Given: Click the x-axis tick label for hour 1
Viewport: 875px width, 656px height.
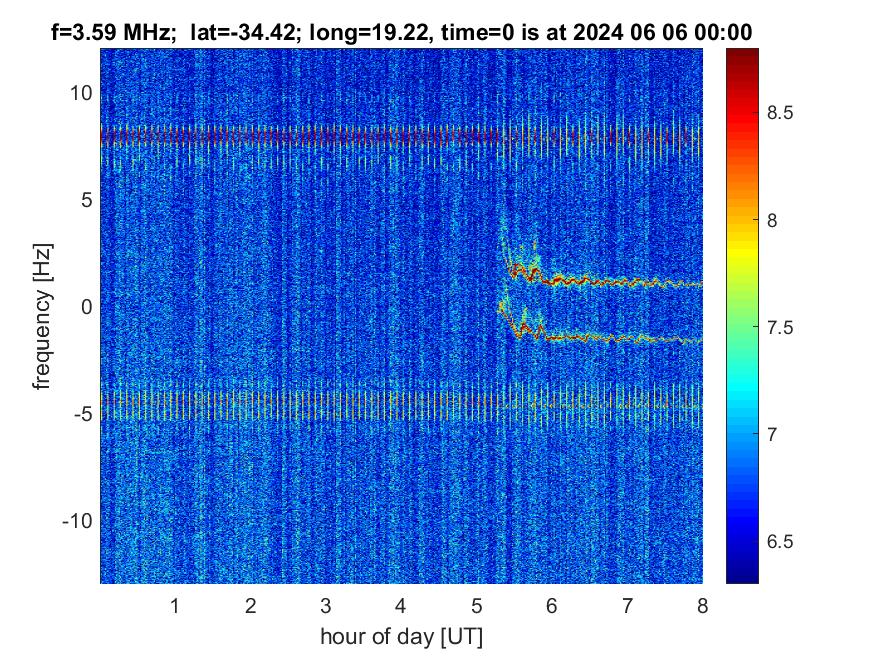Looking at the screenshot, I should point(174,606).
